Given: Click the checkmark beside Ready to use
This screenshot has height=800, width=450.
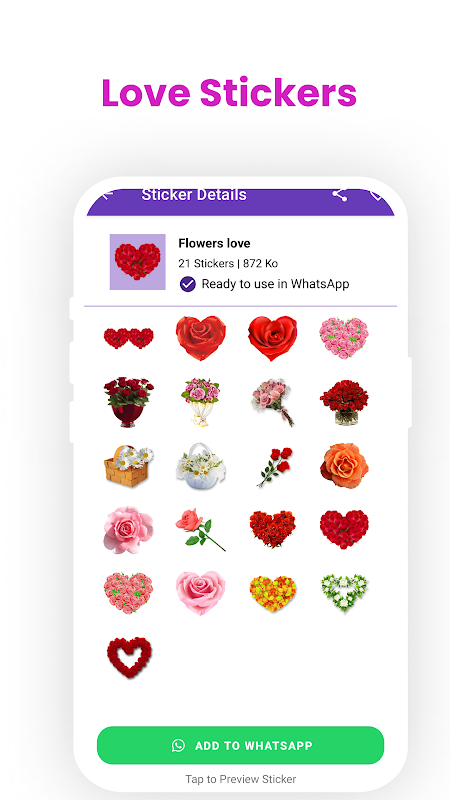Looking at the screenshot, I should coord(188,284).
